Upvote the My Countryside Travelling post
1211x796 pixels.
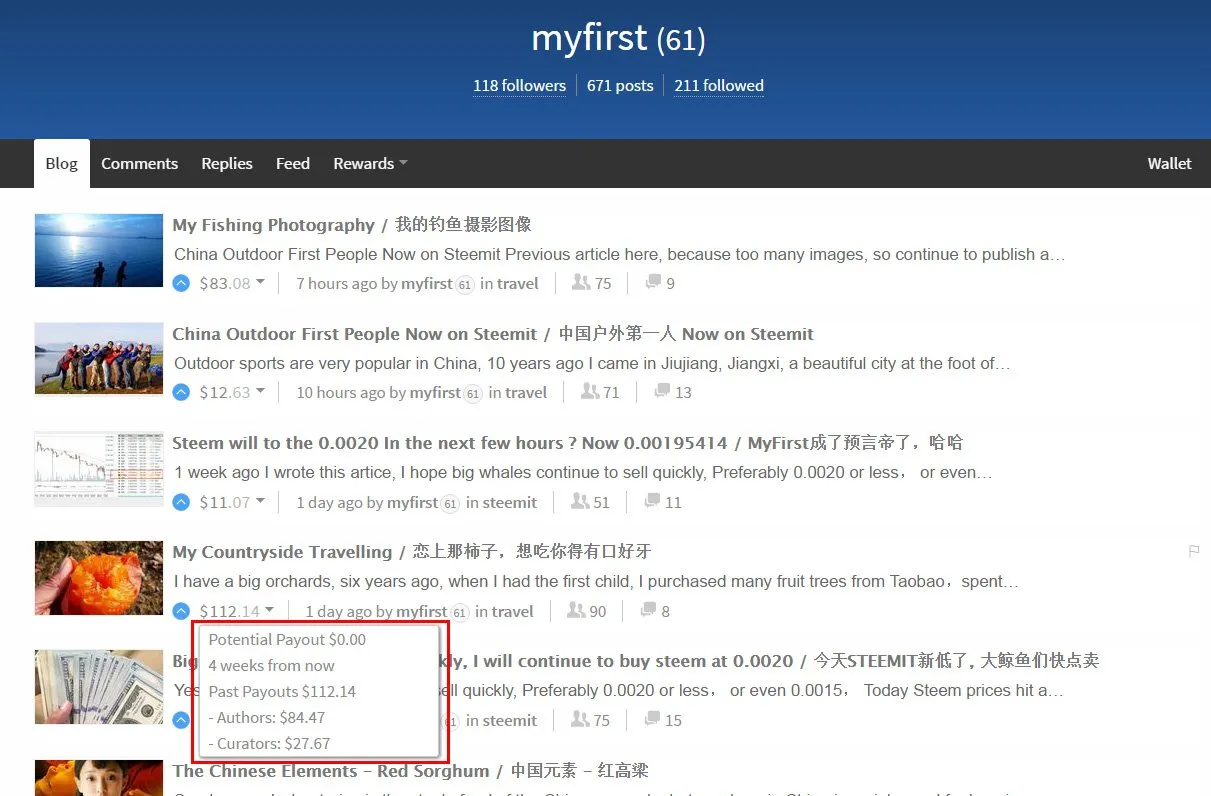[181, 611]
